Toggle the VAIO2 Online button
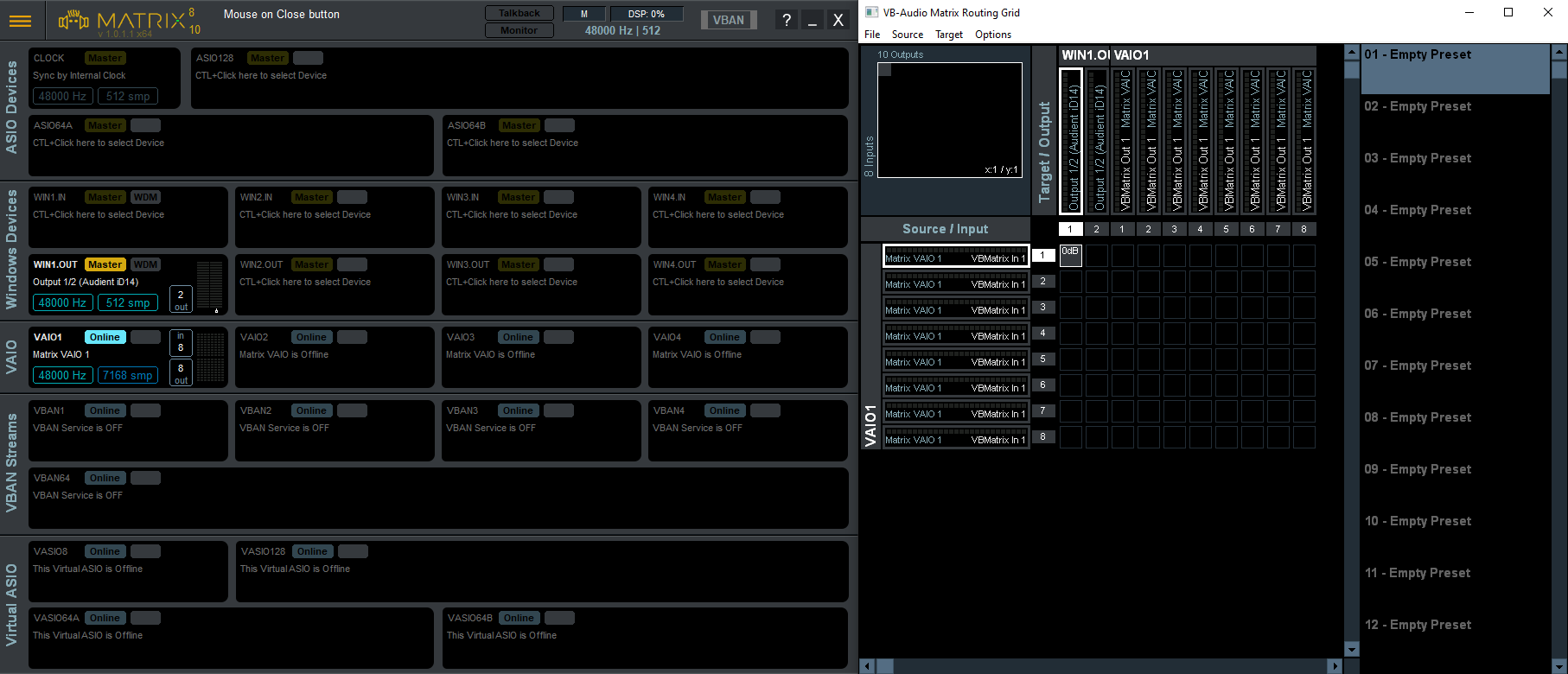Viewport: 1568px width, 674px height. (311, 337)
